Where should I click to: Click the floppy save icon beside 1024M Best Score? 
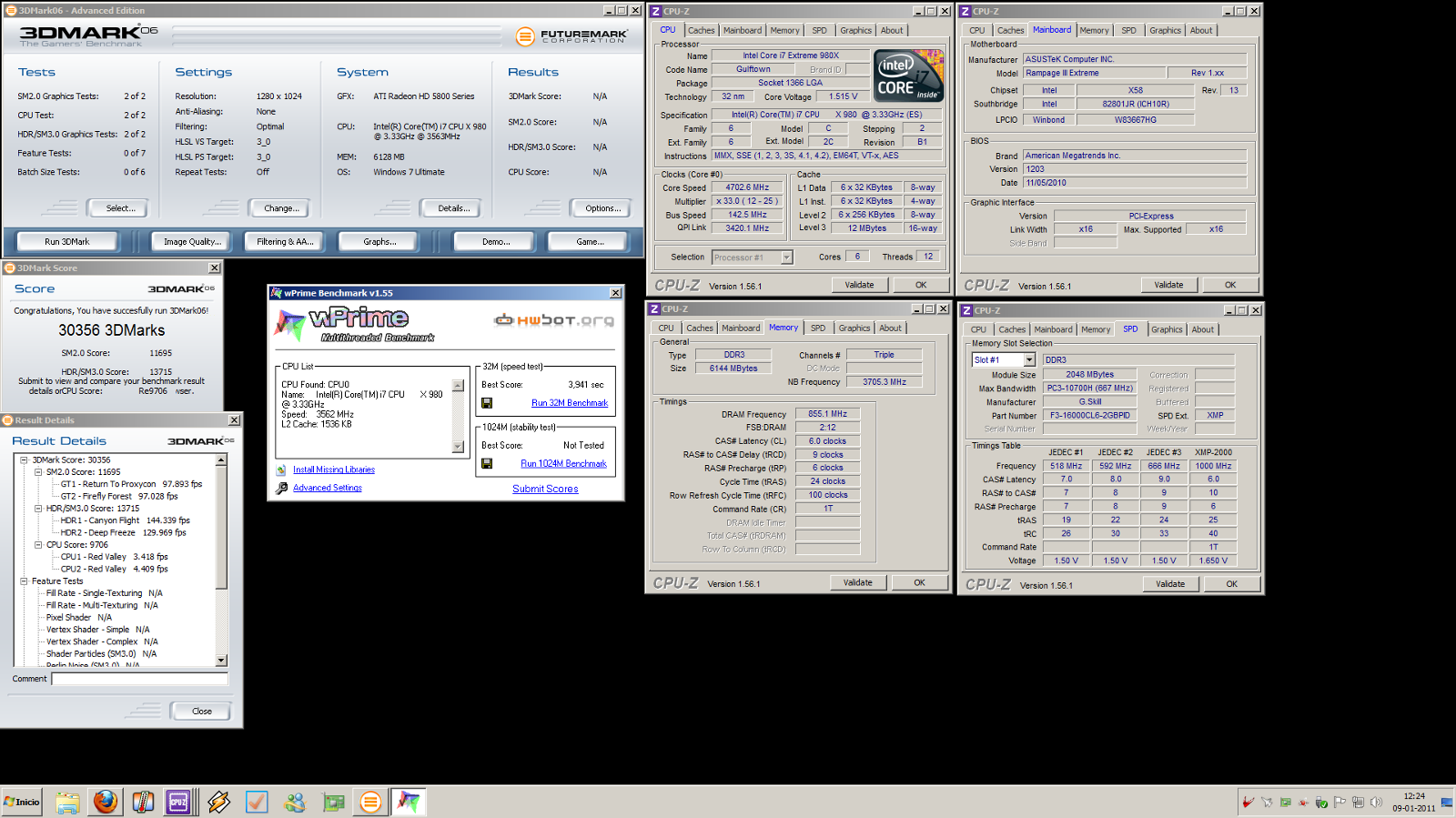pyautogui.click(x=487, y=463)
